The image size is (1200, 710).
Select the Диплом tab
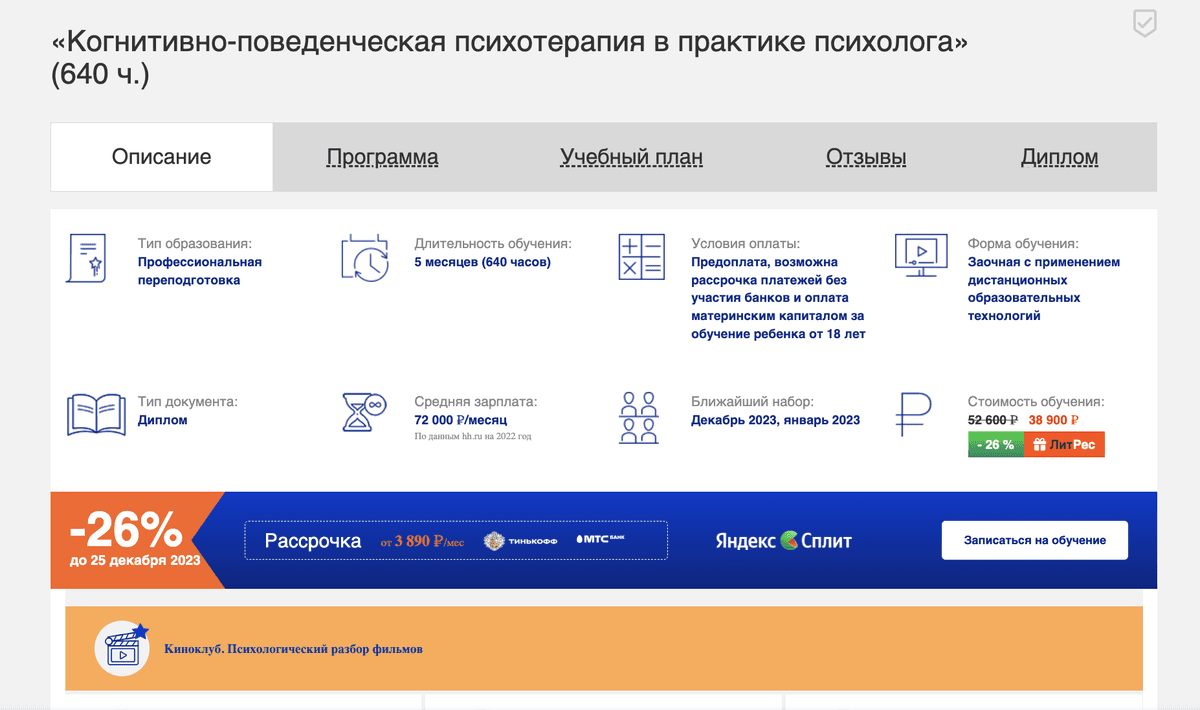[x=1059, y=157]
